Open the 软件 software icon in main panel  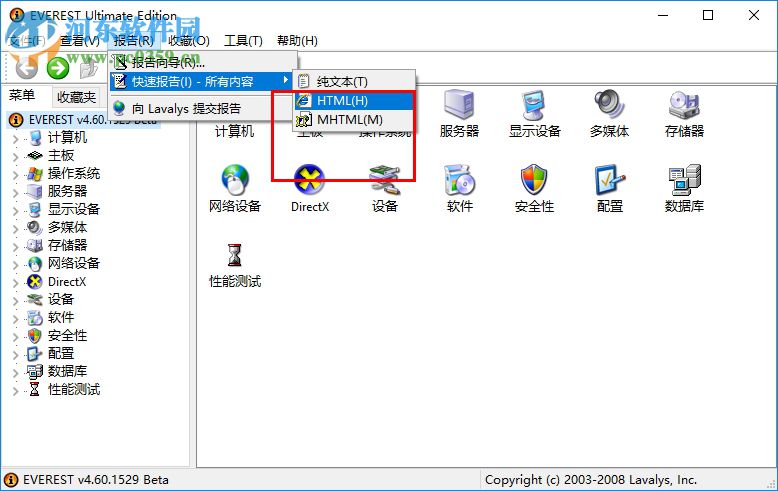(459, 180)
